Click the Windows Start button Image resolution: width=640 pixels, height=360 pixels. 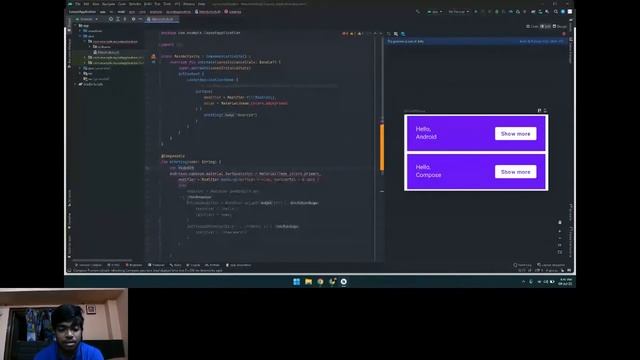tap(297, 282)
